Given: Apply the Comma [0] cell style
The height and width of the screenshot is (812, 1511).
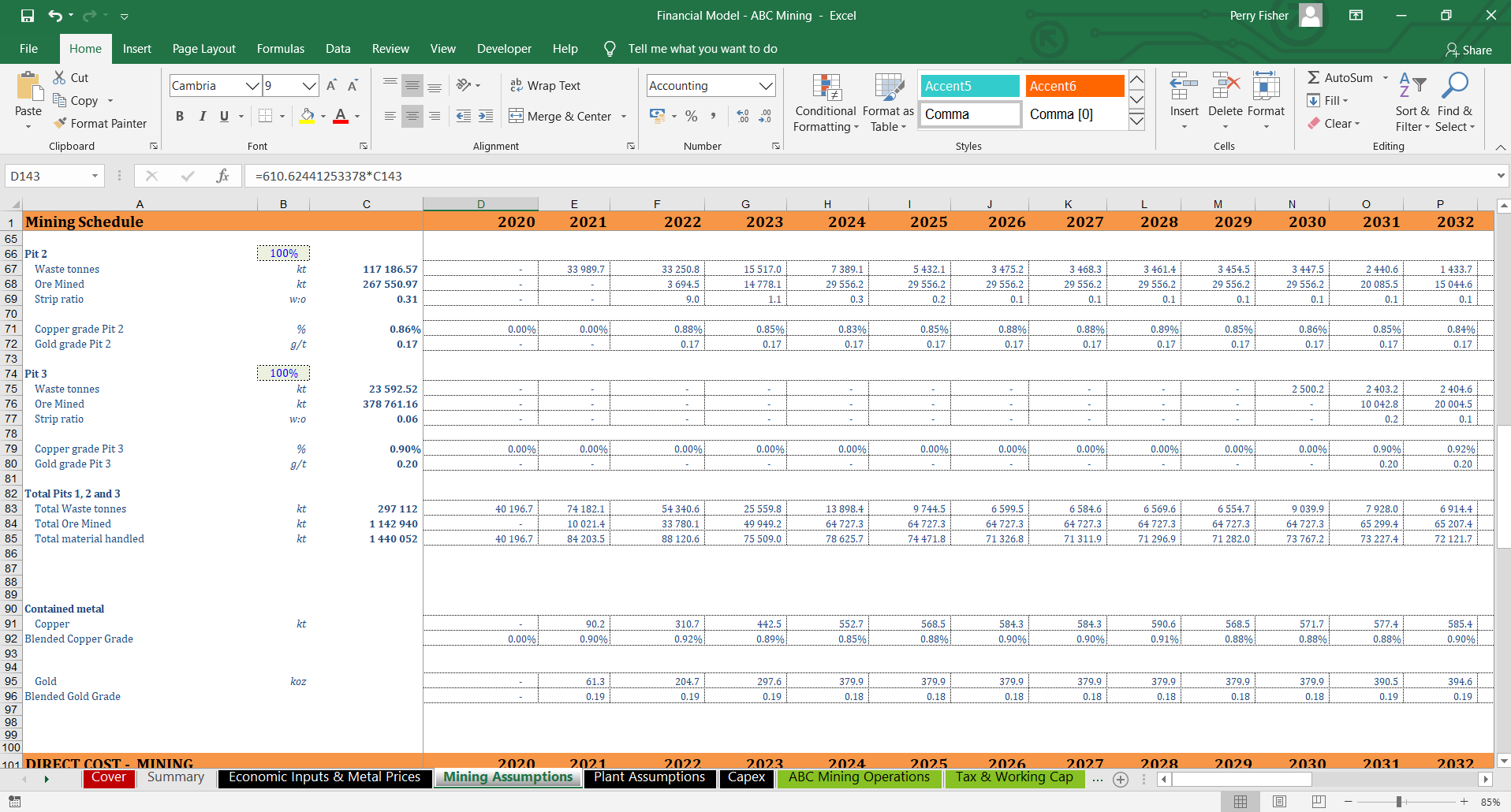Looking at the screenshot, I should (1075, 114).
